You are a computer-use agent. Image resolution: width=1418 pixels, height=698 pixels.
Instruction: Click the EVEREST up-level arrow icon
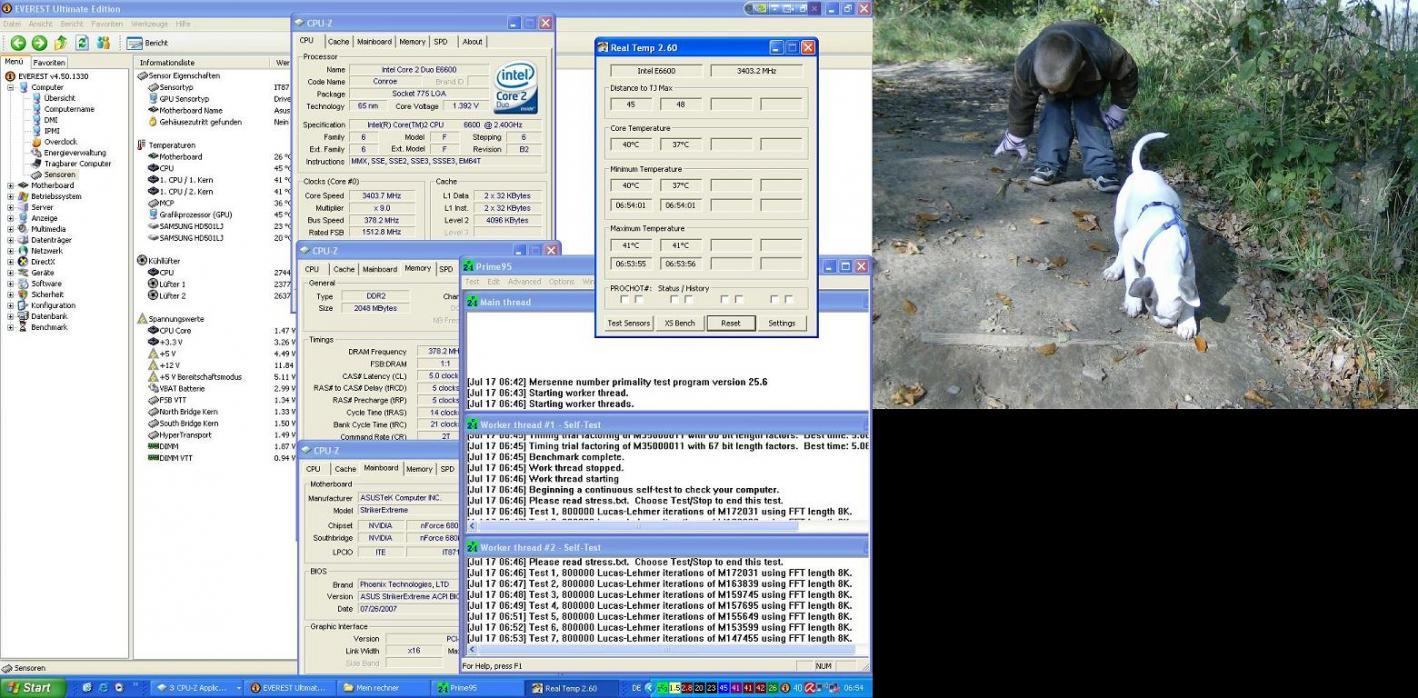61,43
